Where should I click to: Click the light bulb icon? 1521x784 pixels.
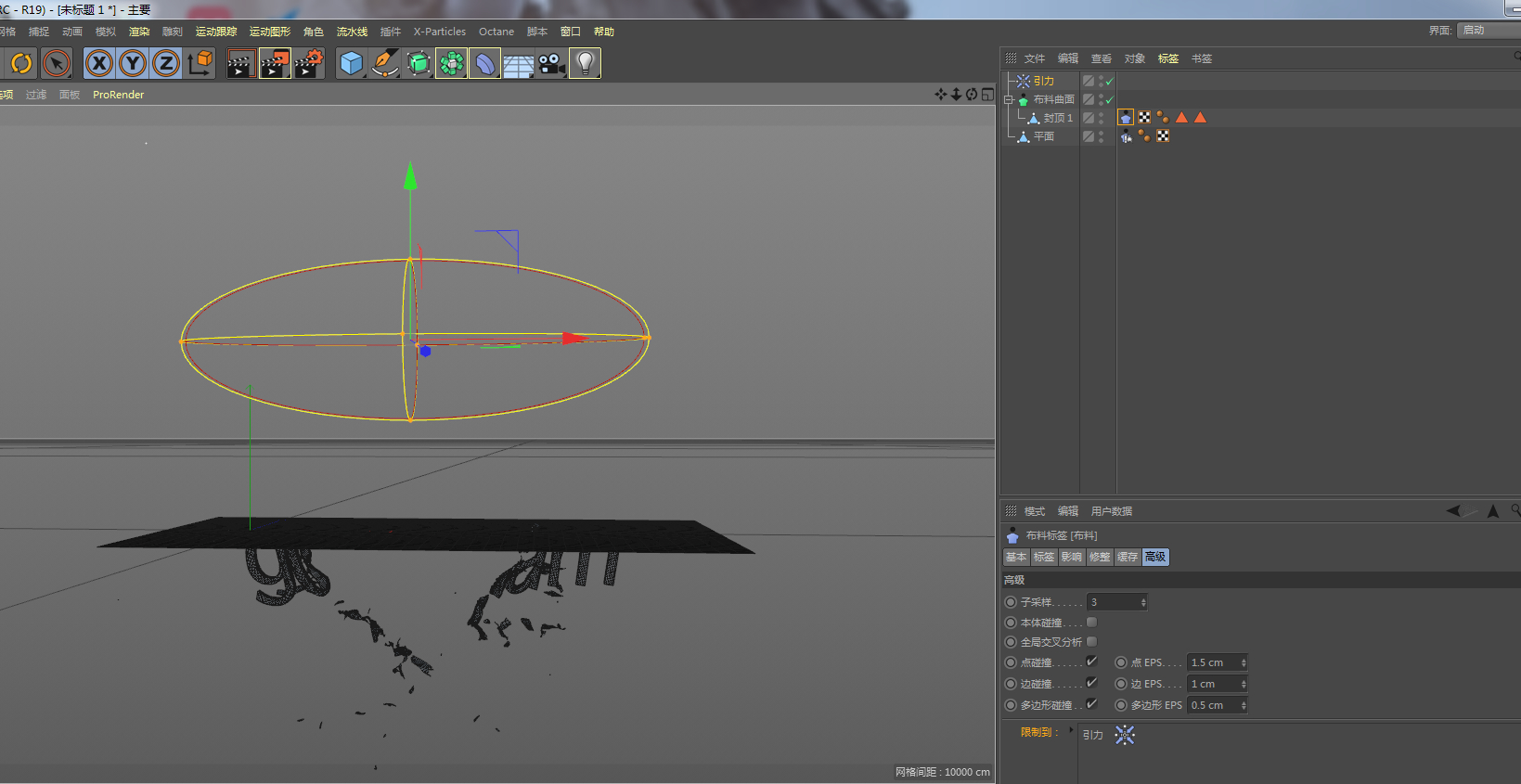585,63
